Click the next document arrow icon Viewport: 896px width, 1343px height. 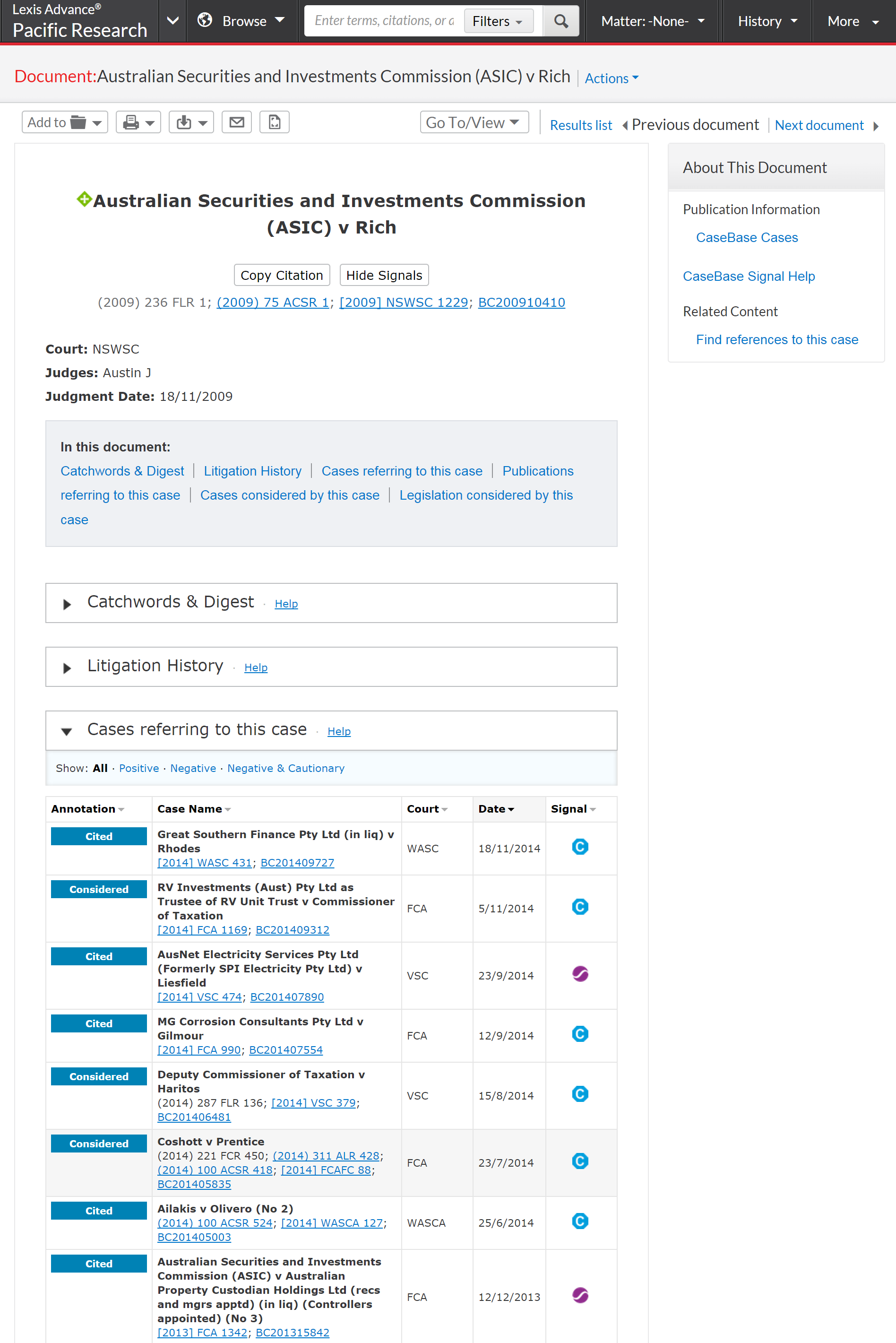click(875, 126)
